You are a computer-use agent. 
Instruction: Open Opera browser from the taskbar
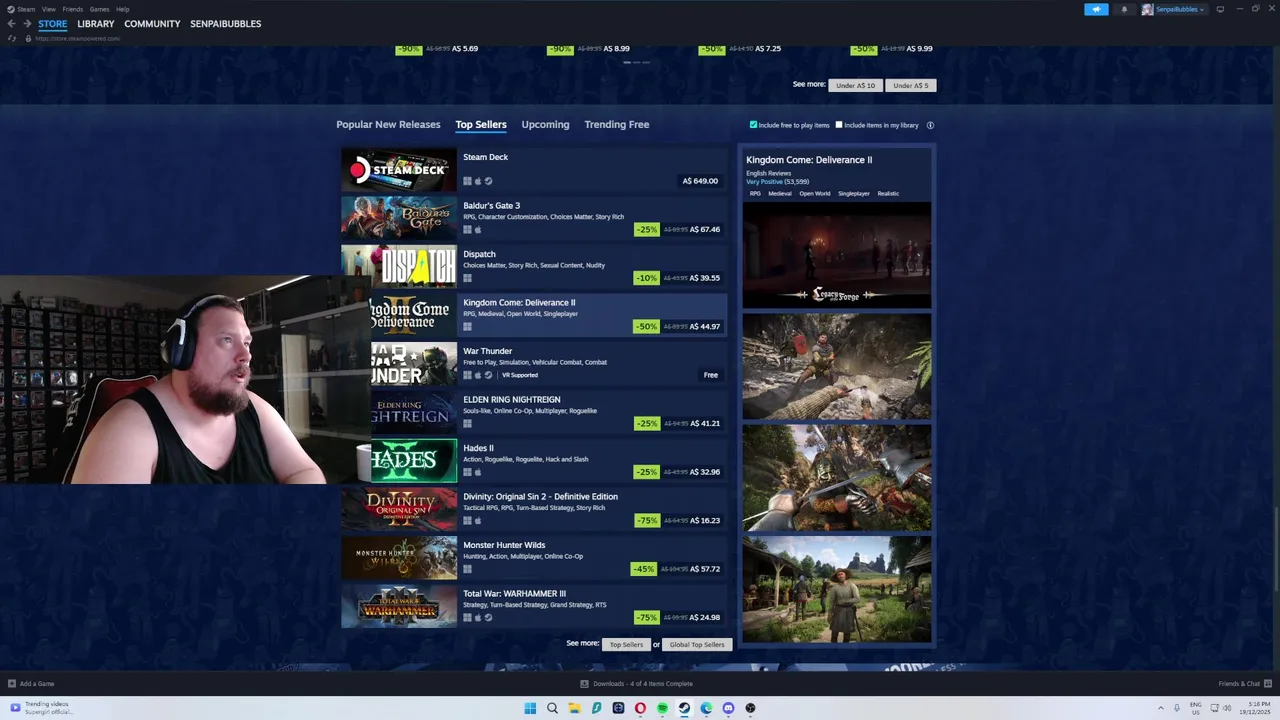point(640,708)
